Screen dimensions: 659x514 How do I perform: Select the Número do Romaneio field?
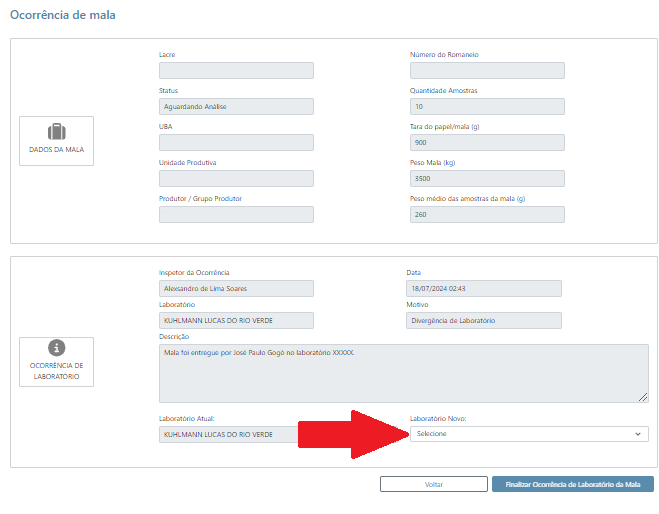tap(487, 71)
